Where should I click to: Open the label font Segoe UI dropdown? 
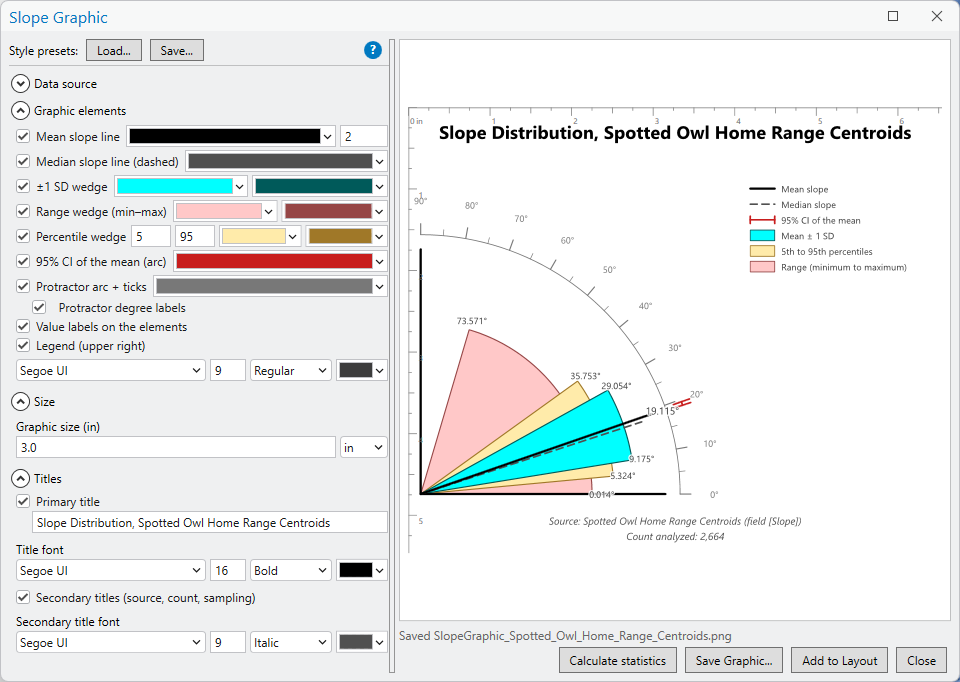tap(110, 370)
